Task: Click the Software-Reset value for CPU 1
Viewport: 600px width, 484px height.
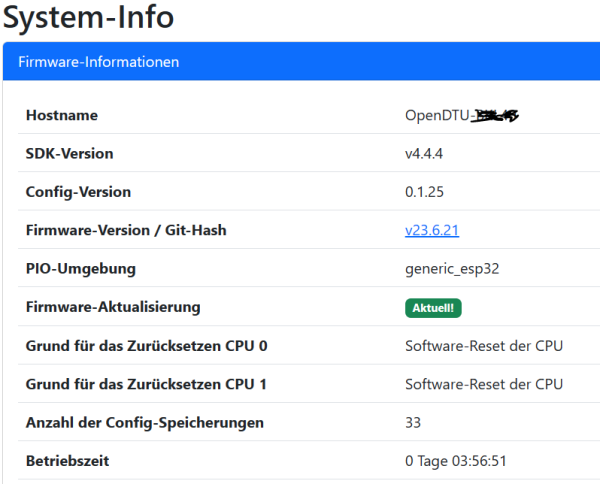Action: pos(484,384)
